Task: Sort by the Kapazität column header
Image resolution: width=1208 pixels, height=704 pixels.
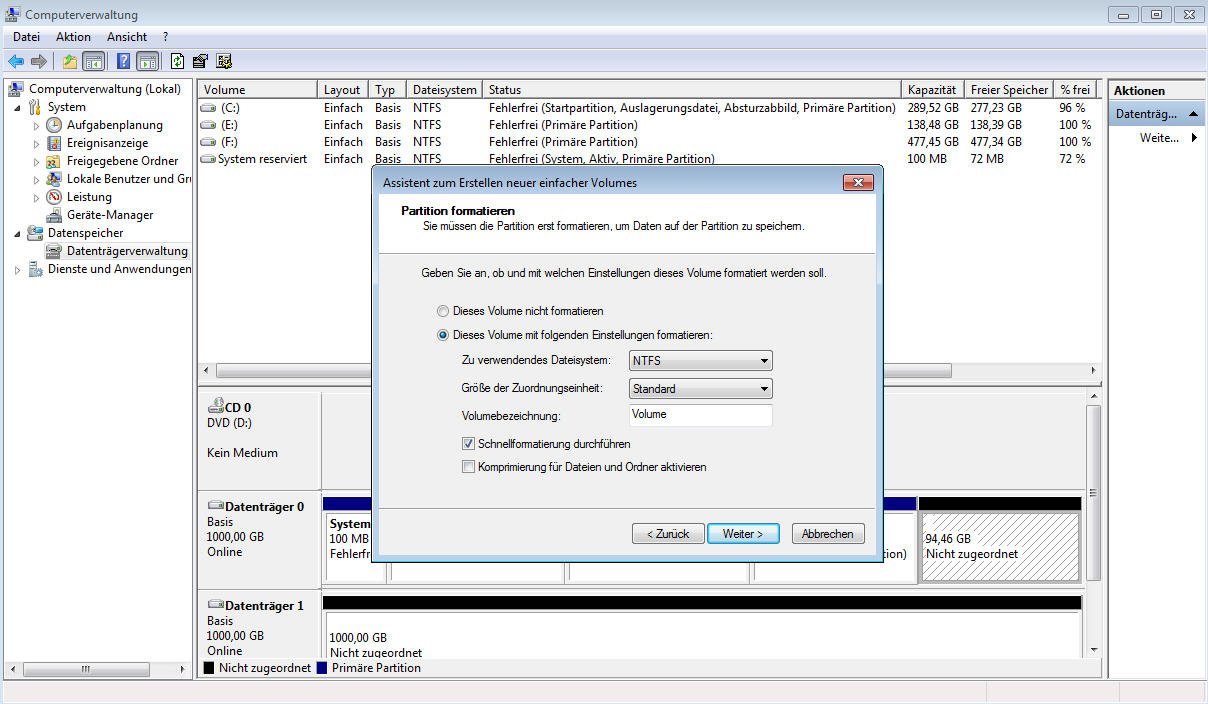Action: pyautogui.click(x=932, y=90)
